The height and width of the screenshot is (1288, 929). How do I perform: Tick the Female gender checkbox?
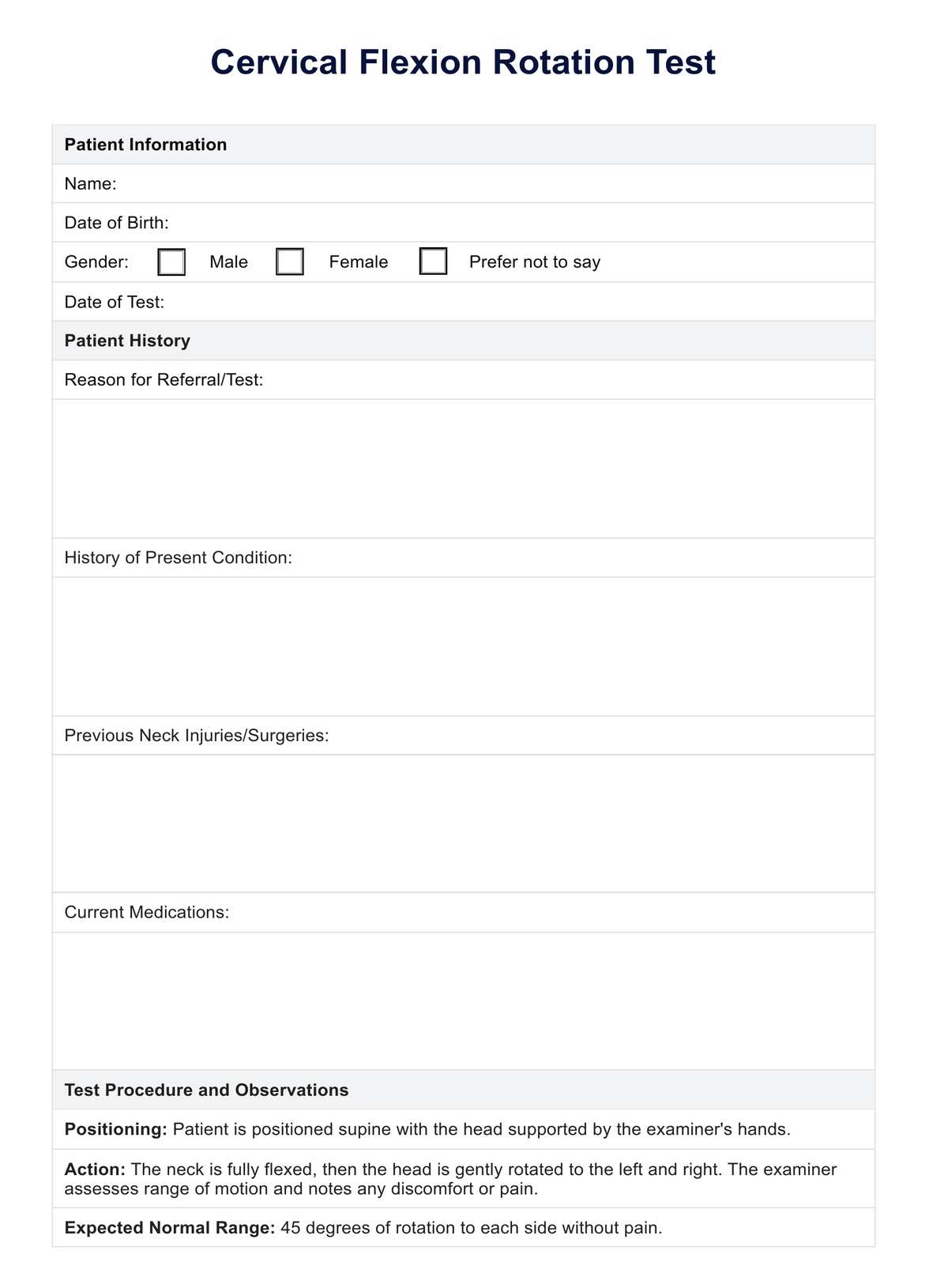click(x=290, y=262)
